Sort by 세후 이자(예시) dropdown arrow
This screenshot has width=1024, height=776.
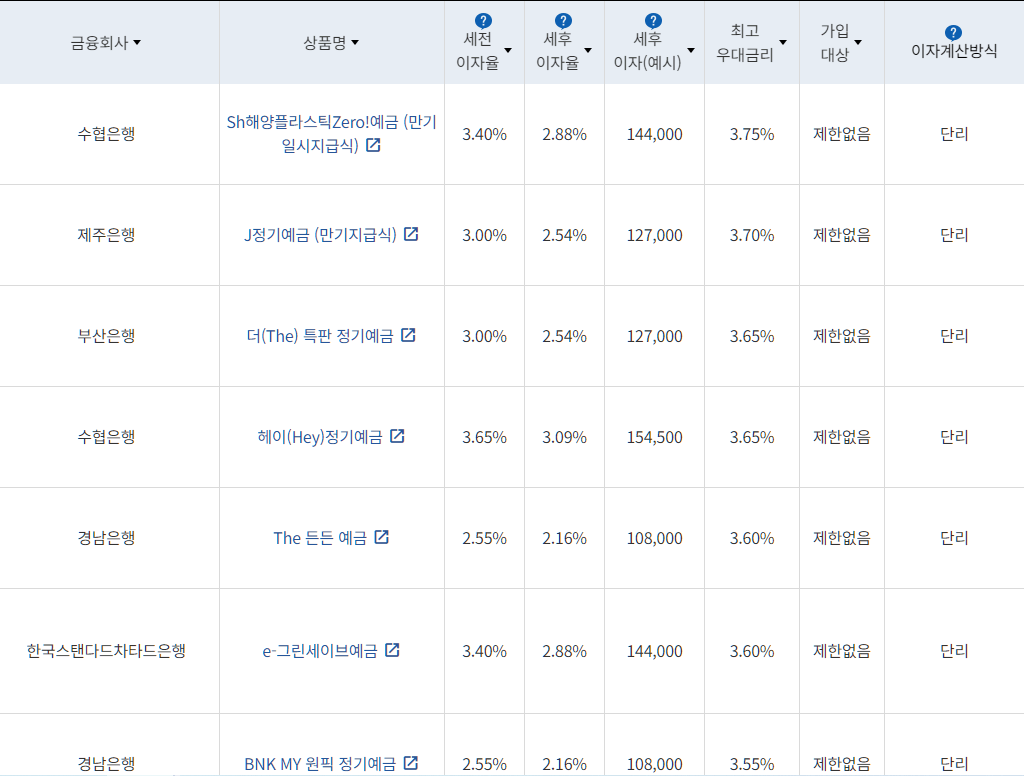(691, 50)
